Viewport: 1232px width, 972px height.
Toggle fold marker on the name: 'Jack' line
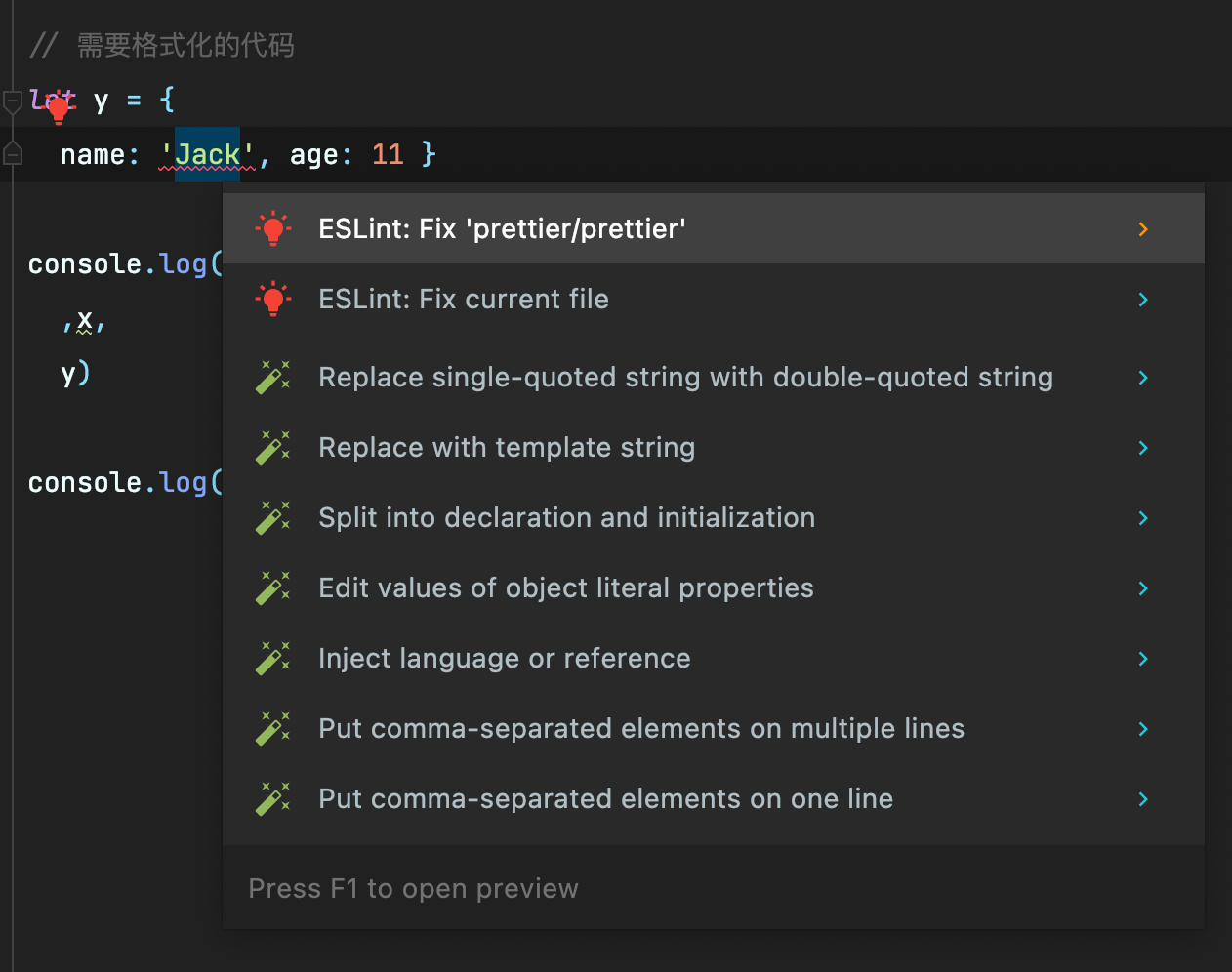click(13, 153)
